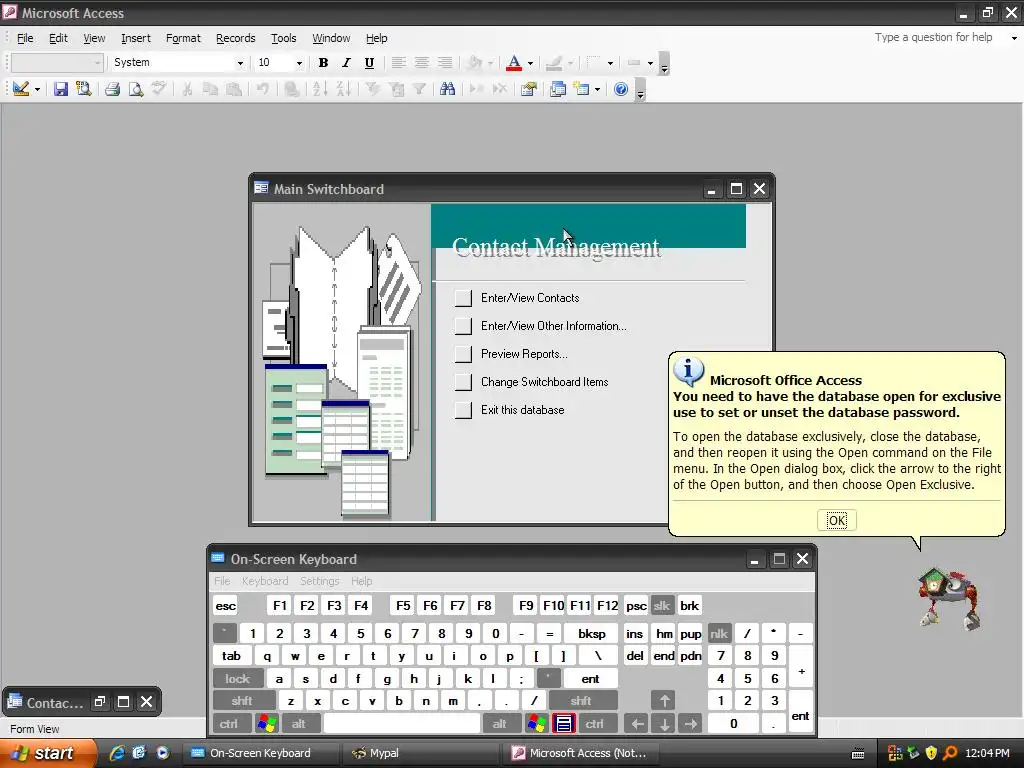Print with the printer toolbar icon

(112, 89)
